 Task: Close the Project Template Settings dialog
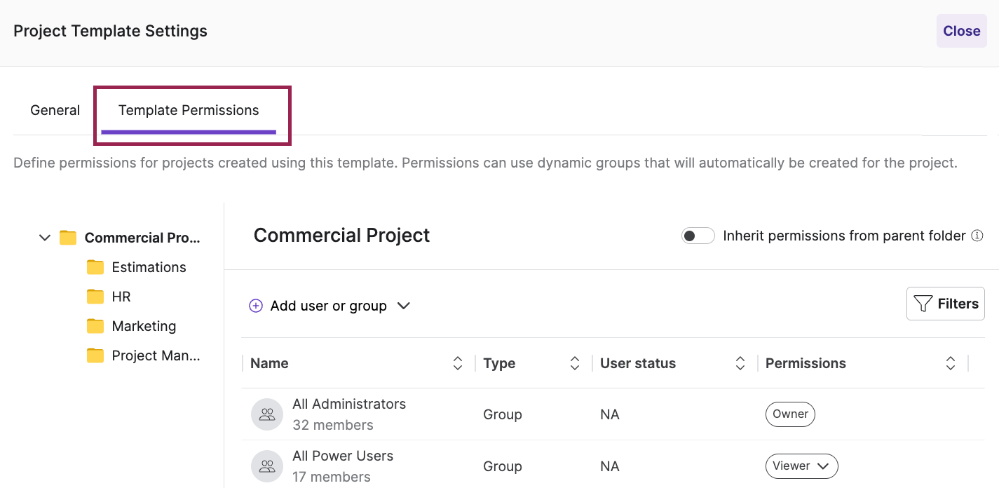(961, 31)
